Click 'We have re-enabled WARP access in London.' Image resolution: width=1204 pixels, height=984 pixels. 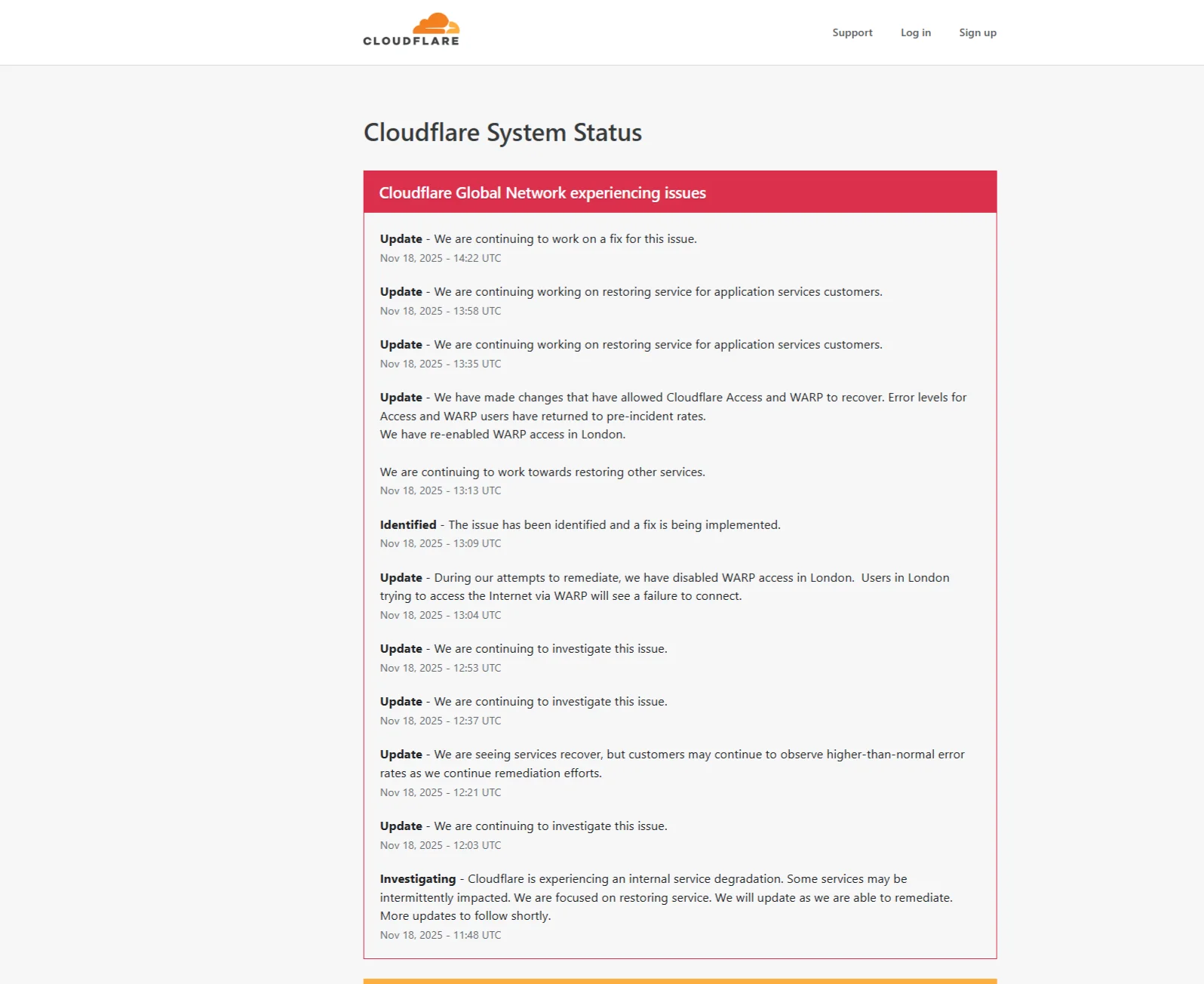click(x=502, y=435)
